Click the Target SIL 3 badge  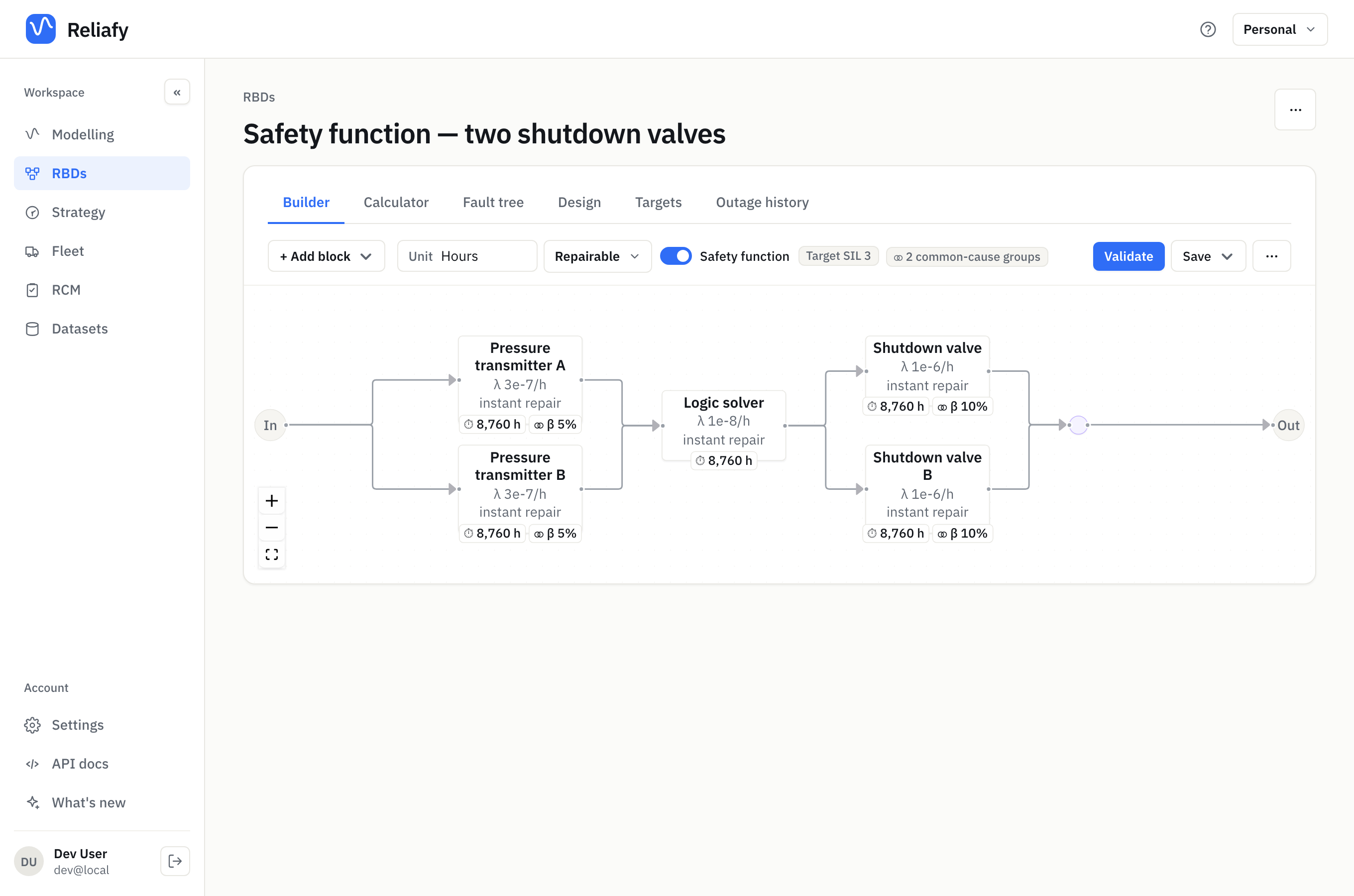tap(838, 256)
